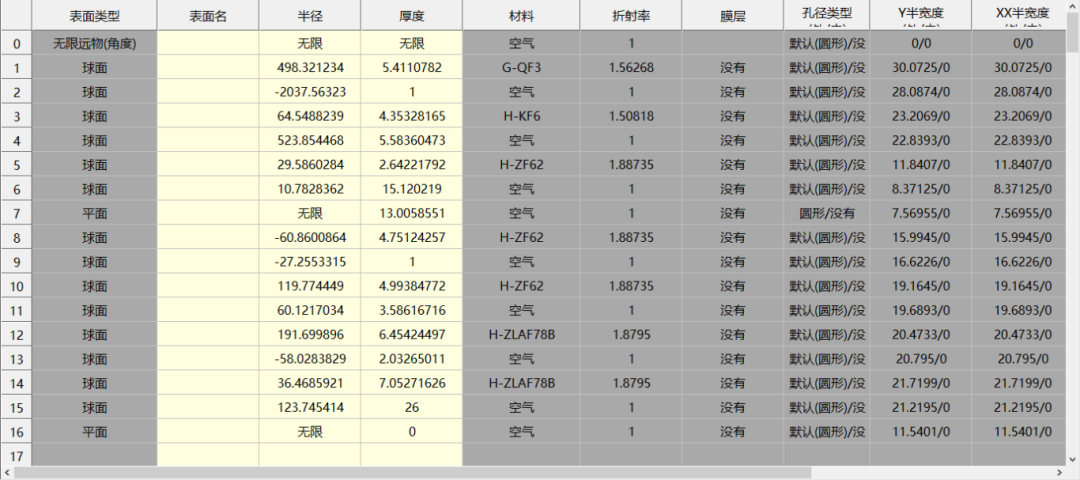The height and width of the screenshot is (480, 1080).
Task: Click radius value 191.699896
Action: (x=310, y=335)
